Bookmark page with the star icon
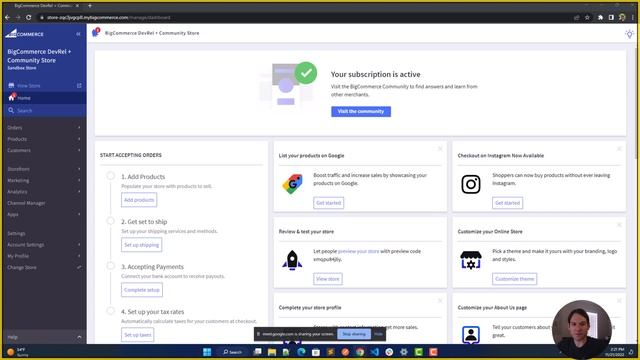640x360 pixels. (587, 17)
